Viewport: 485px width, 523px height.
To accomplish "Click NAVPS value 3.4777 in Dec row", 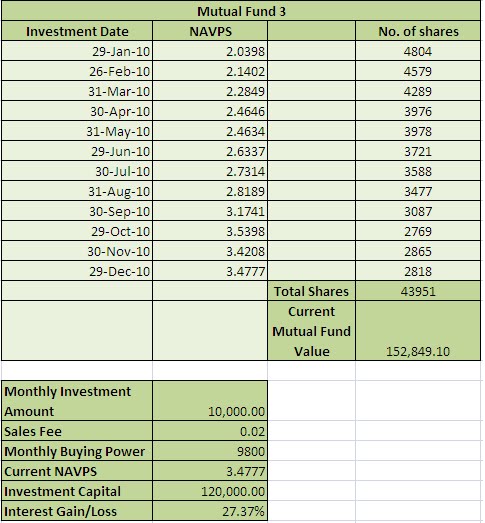I will coord(210,271).
